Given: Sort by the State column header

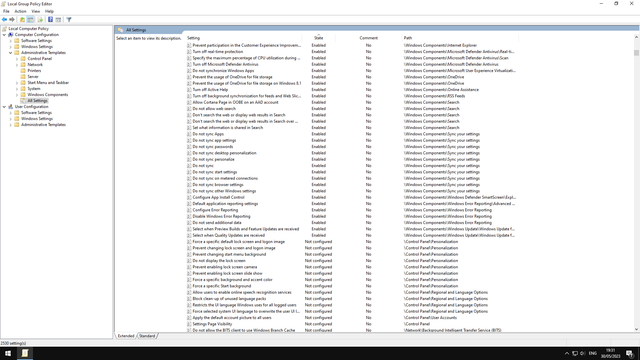Looking at the screenshot, I should coord(318,38).
